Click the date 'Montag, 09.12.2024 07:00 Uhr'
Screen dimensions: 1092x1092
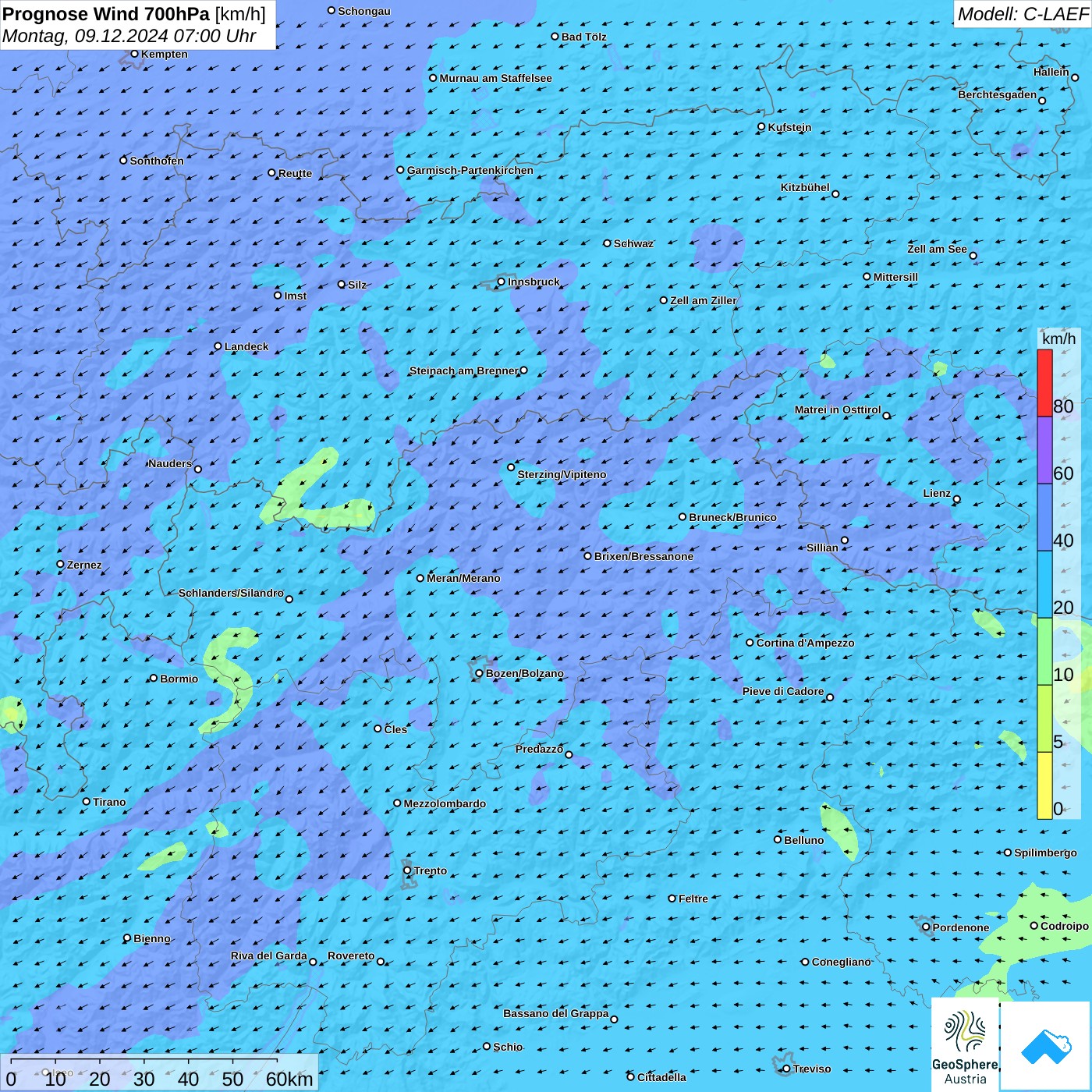[129, 36]
